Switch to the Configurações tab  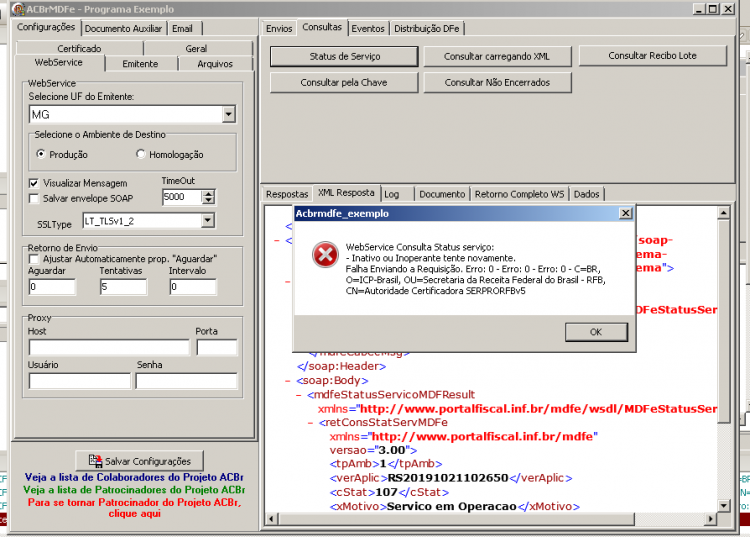46,27
